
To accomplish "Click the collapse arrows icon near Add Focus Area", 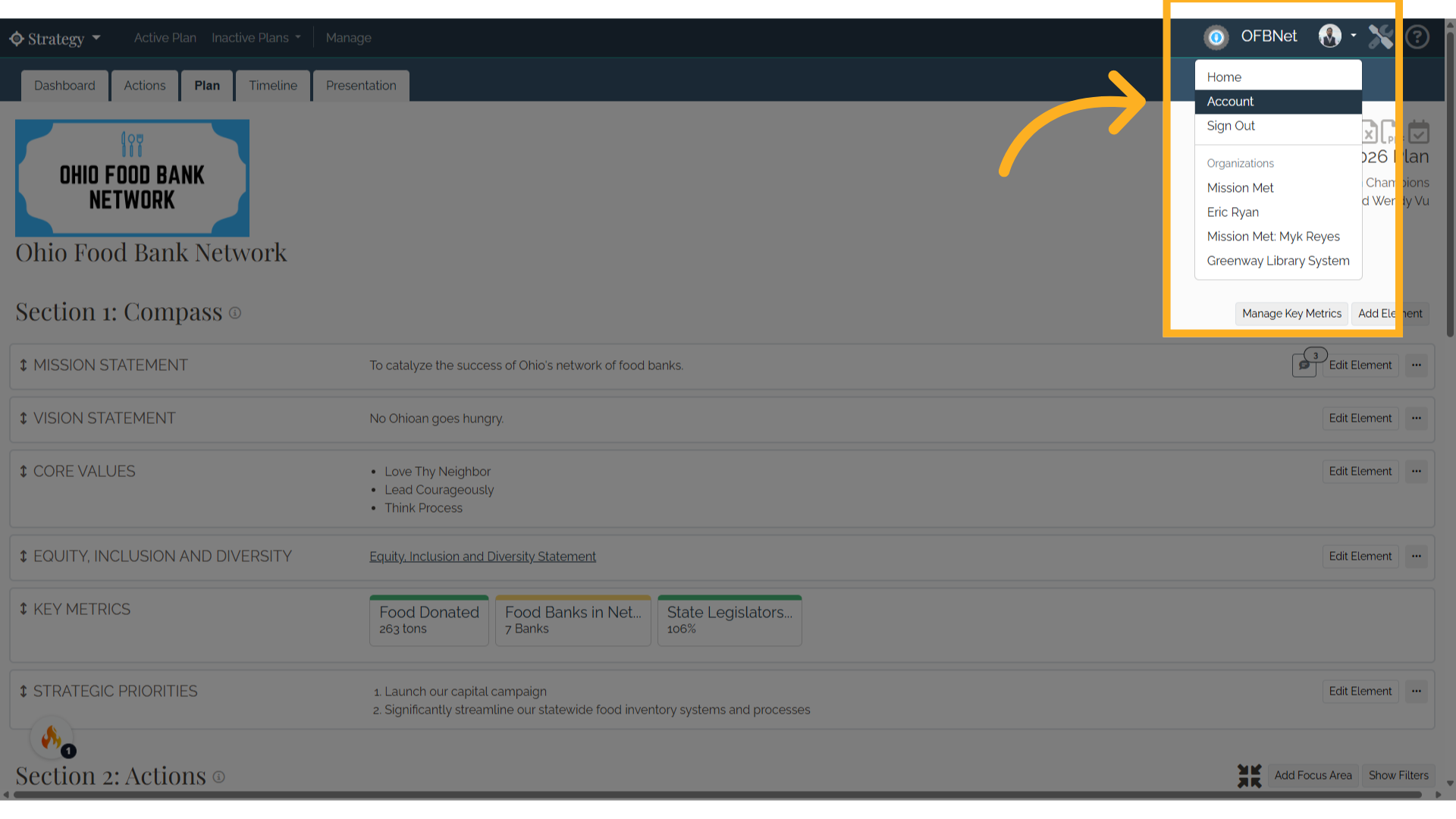I will click(1249, 776).
